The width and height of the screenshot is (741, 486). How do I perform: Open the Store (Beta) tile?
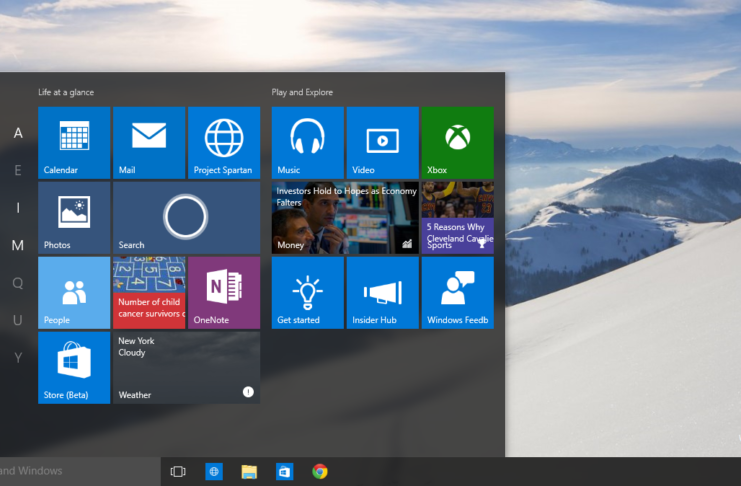[x=74, y=367]
